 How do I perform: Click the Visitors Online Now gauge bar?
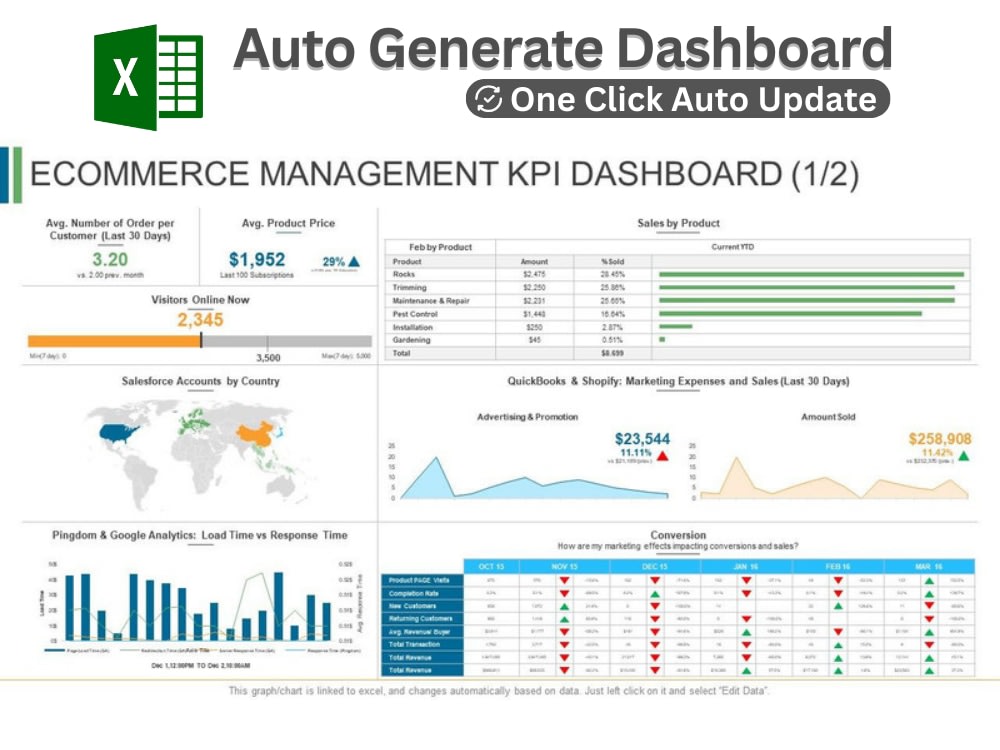(115, 339)
